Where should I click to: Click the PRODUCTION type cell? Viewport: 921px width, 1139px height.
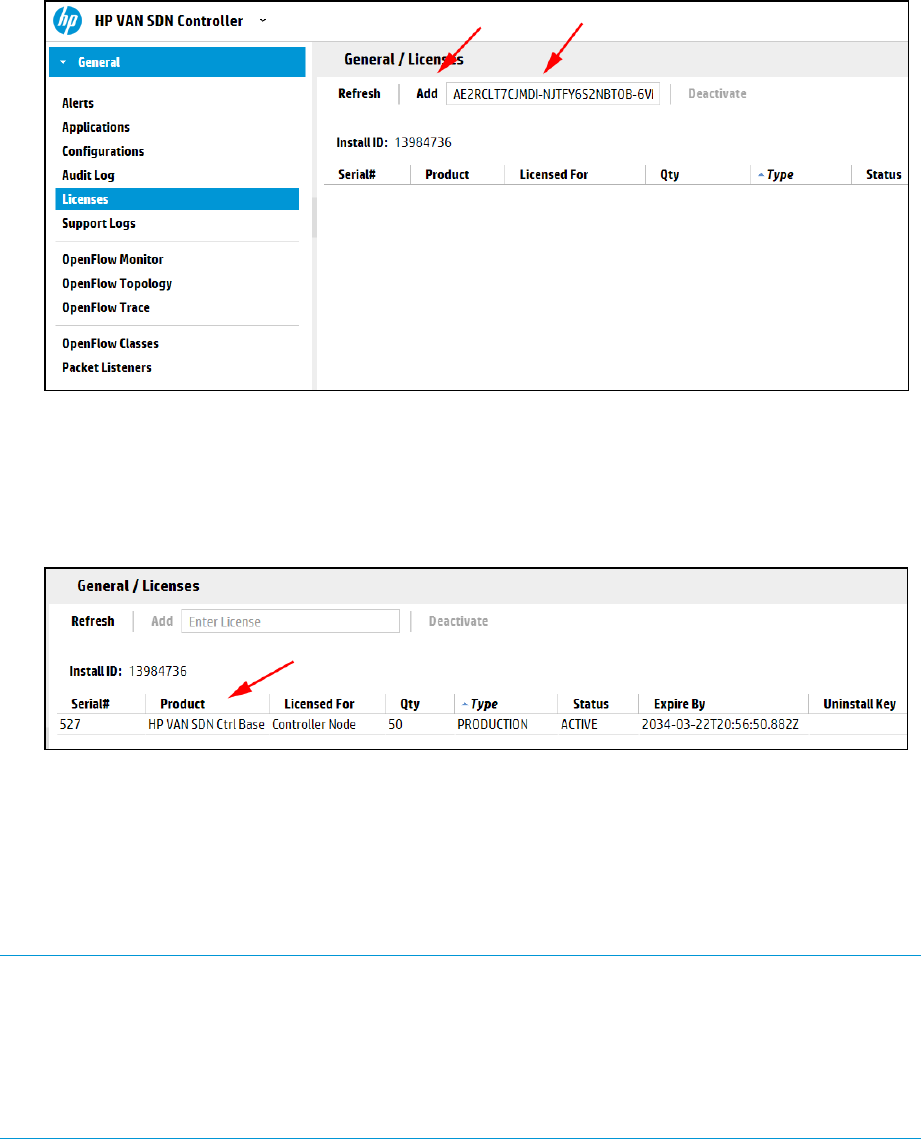pos(492,724)
